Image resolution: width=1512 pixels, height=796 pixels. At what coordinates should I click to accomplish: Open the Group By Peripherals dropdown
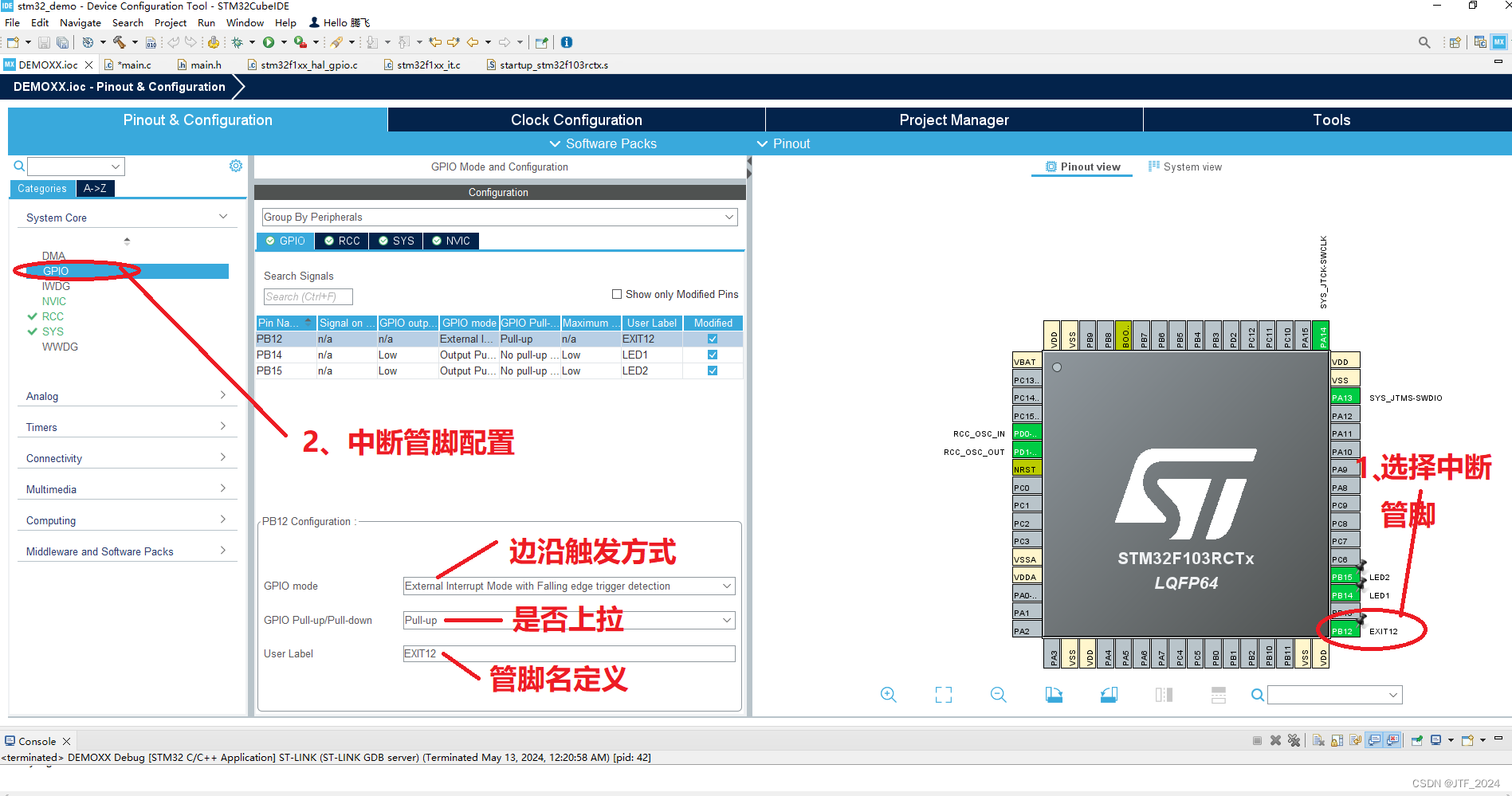point(728,216)
